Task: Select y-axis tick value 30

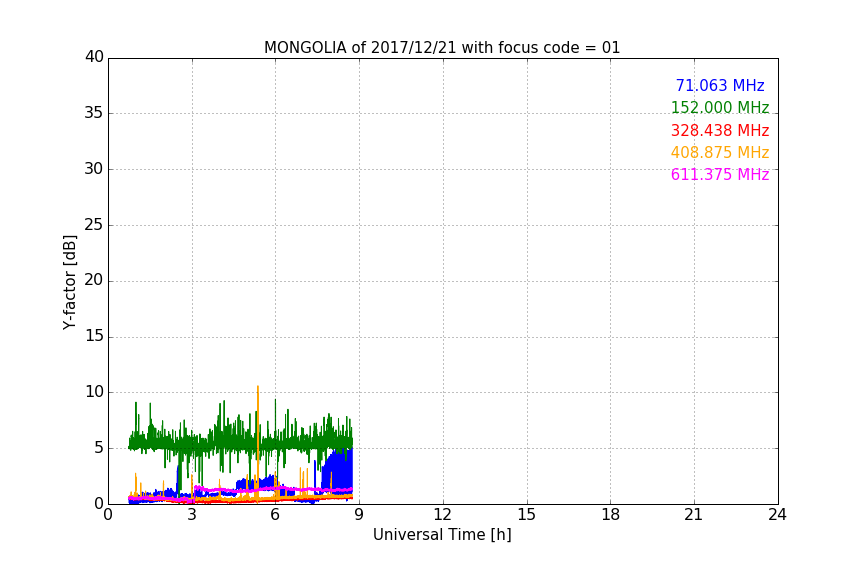Action: coord(94,169)
